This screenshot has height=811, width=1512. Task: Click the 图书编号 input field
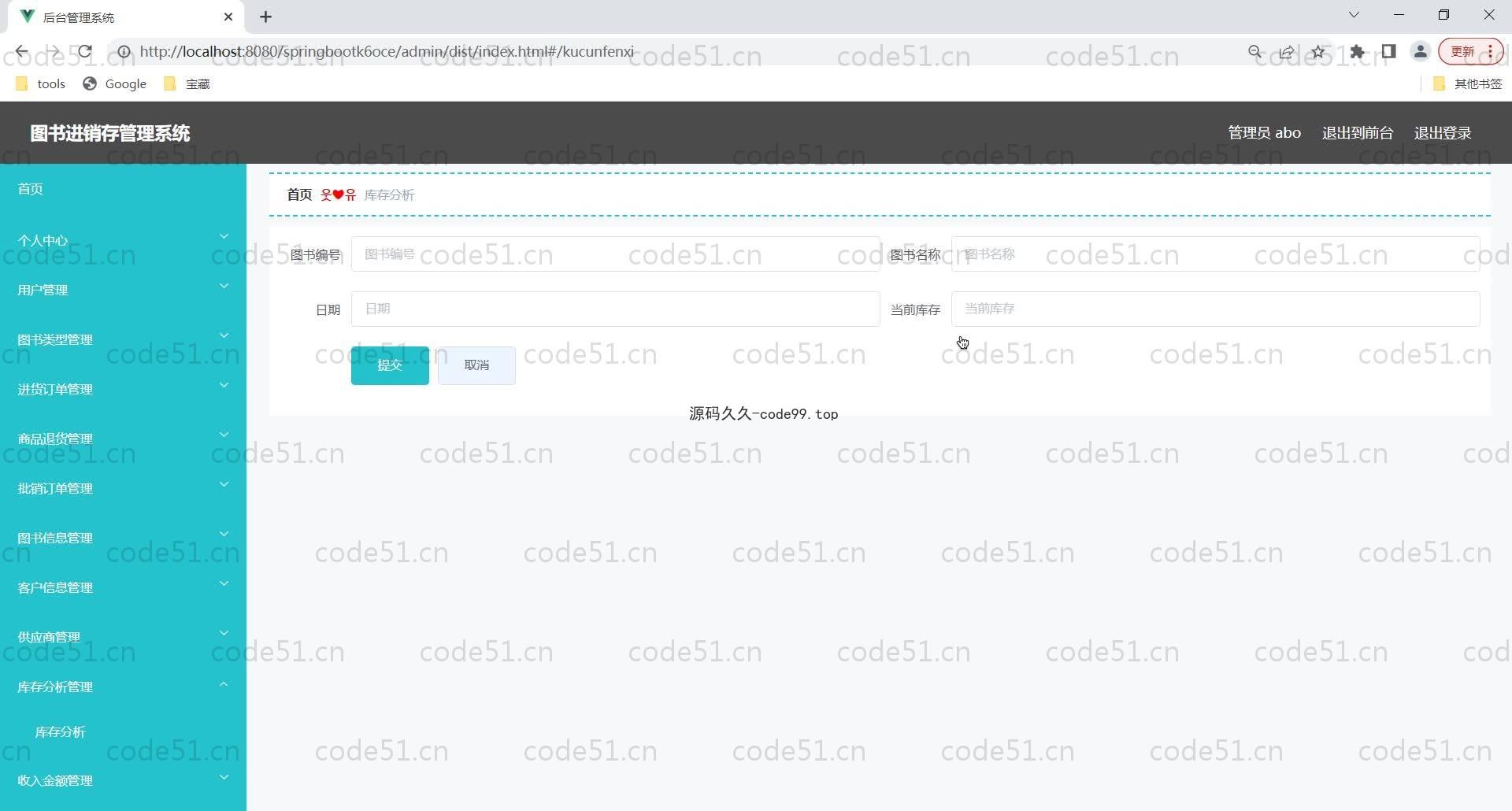[615, 254]
